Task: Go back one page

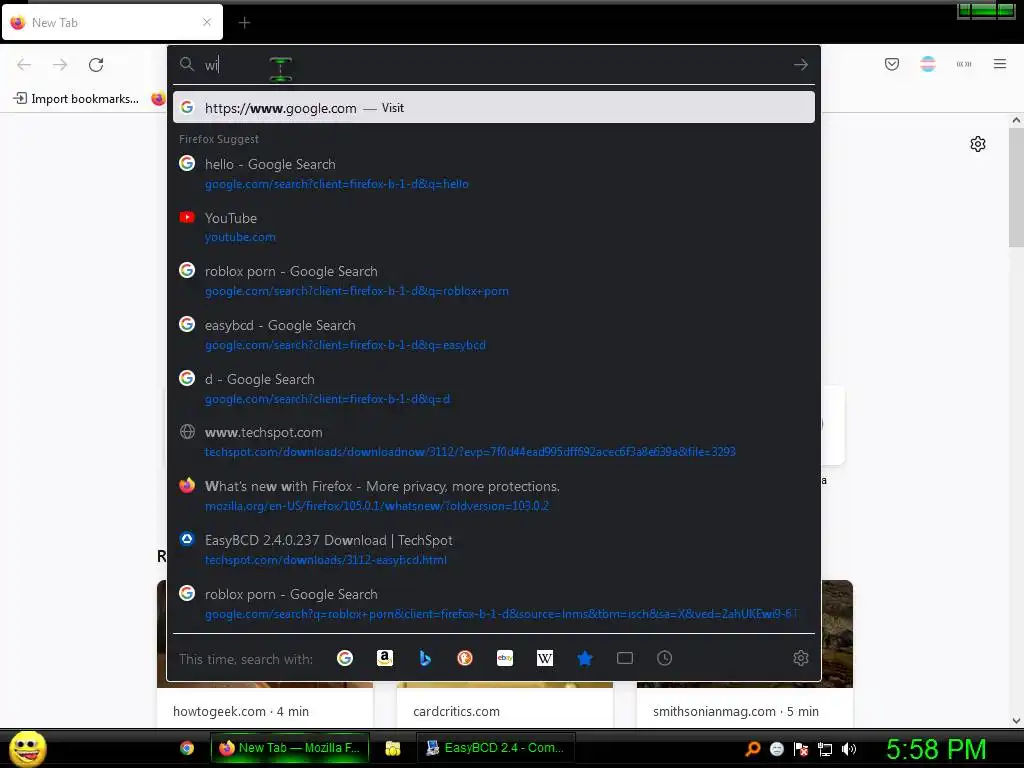Action: 24,65
